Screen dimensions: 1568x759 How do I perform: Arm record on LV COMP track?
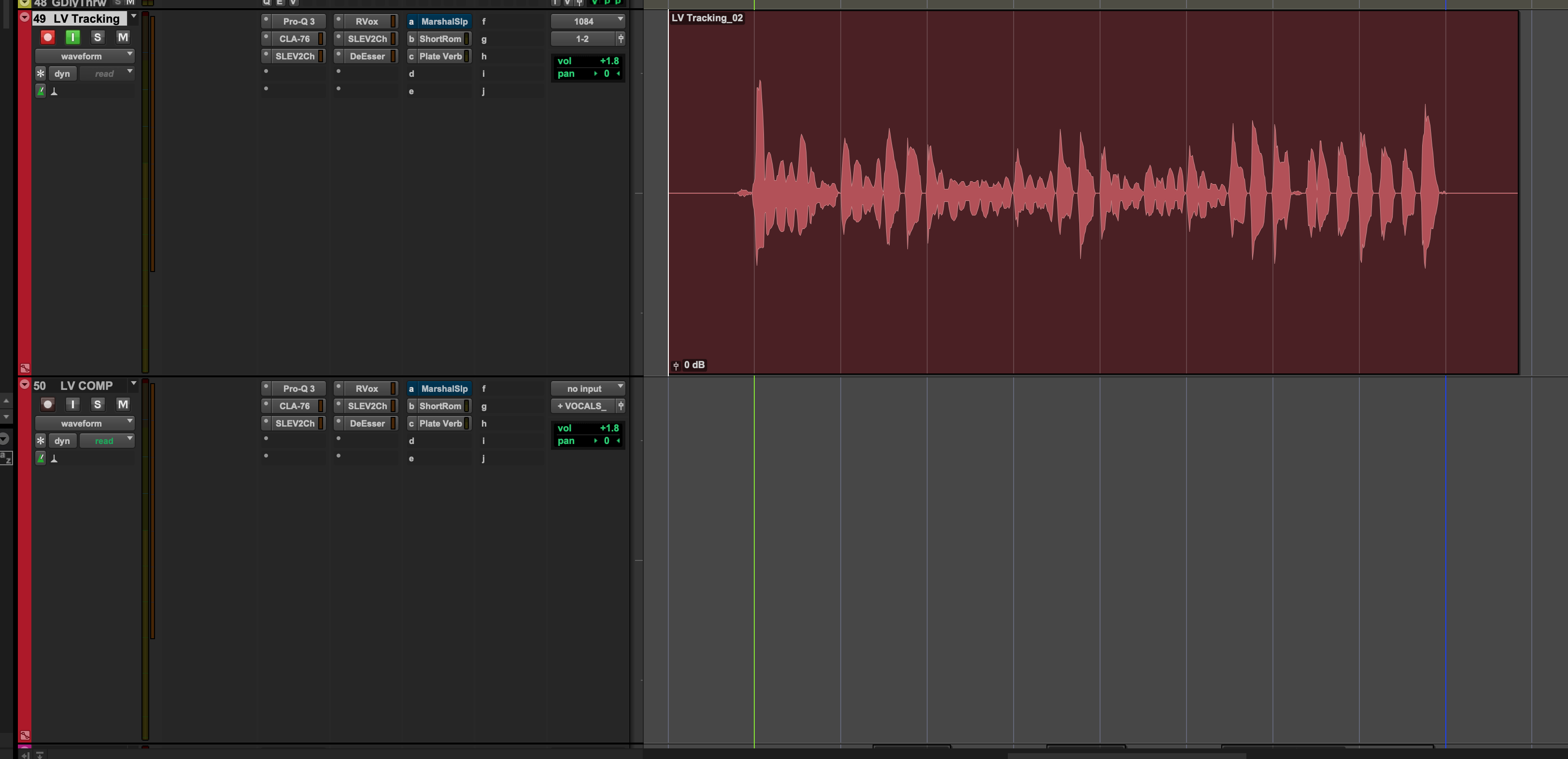(x=47, y=404)
